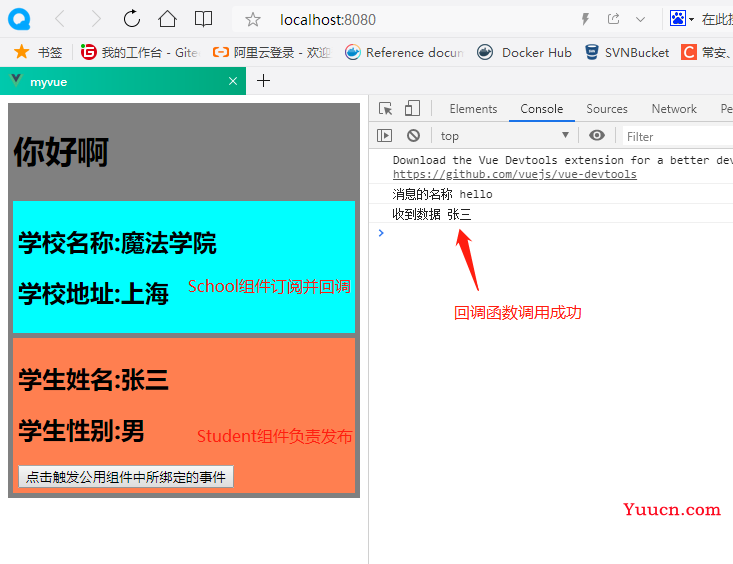The width and height of the screenshot is (733, 564).
Task: Toggle the device toolbar icon
Action: pos(412,108)
